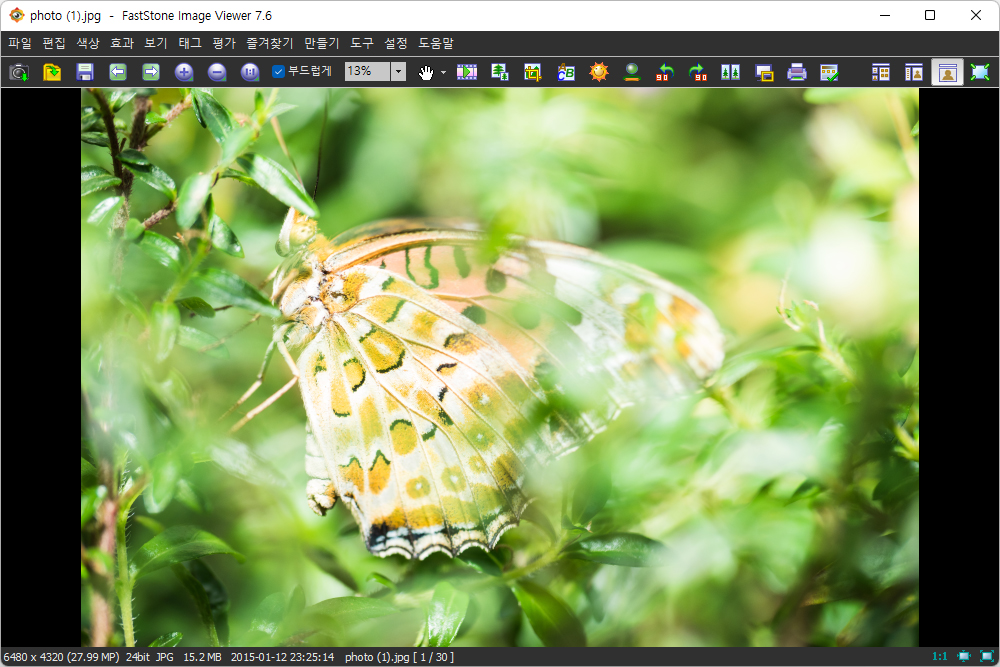
Task: Expand the hand tool dropdown arrow
Action: coord(443,72)
